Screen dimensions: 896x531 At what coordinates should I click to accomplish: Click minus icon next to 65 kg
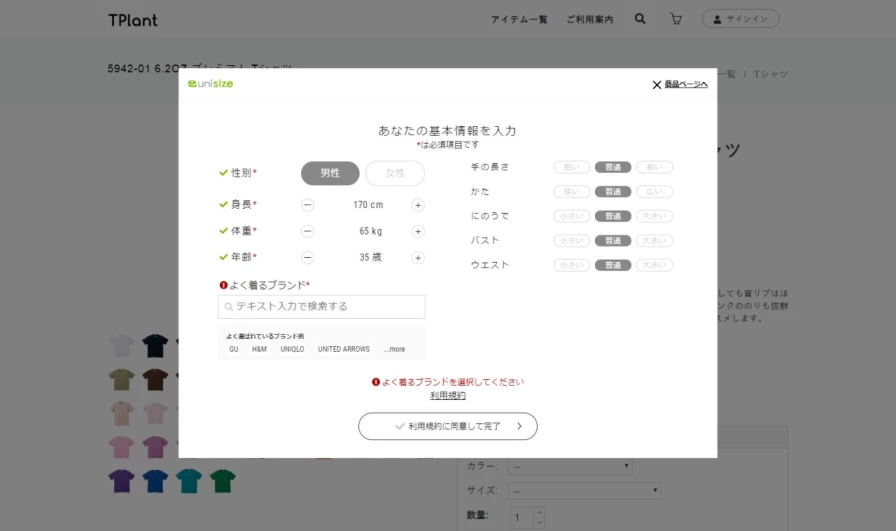[x=307, y=231]
